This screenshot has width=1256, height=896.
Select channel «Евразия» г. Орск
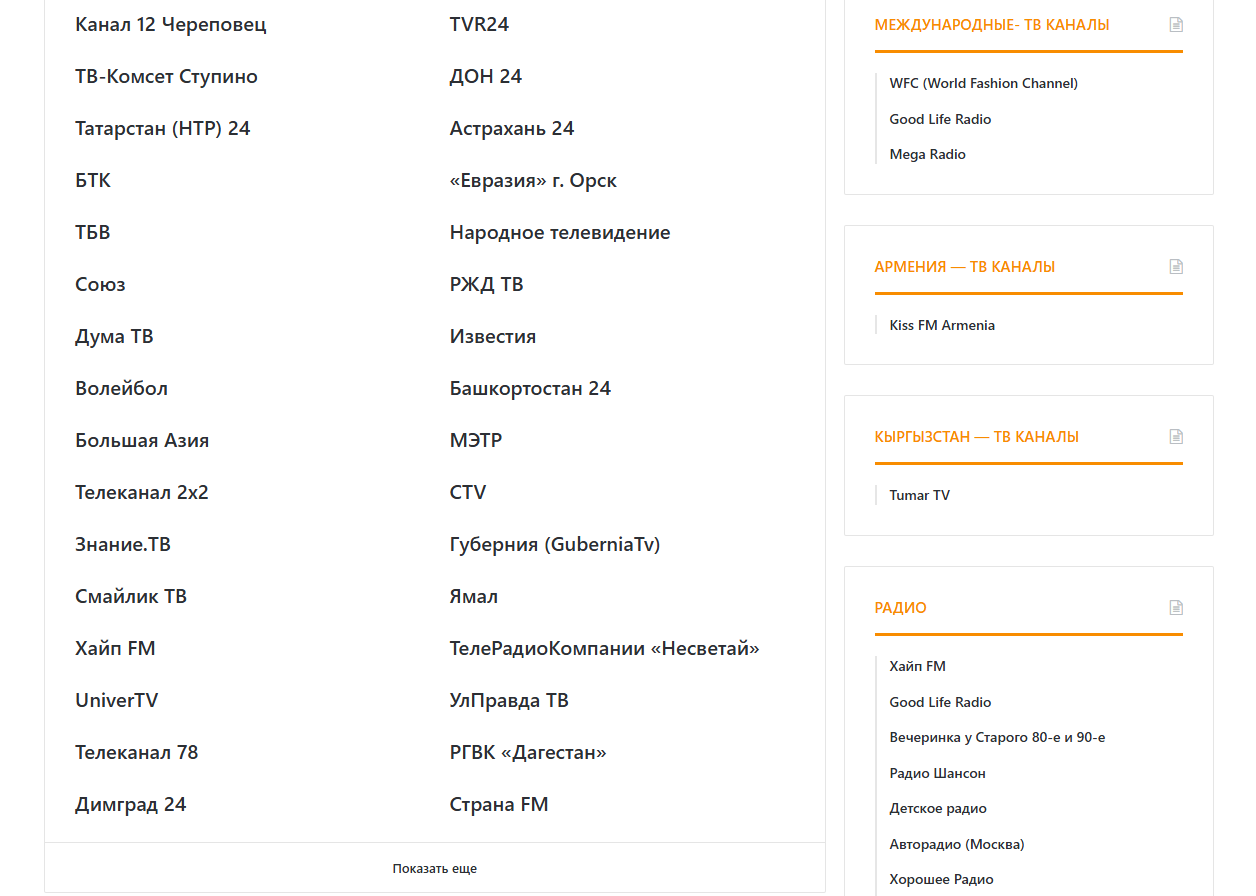point(533,180)
